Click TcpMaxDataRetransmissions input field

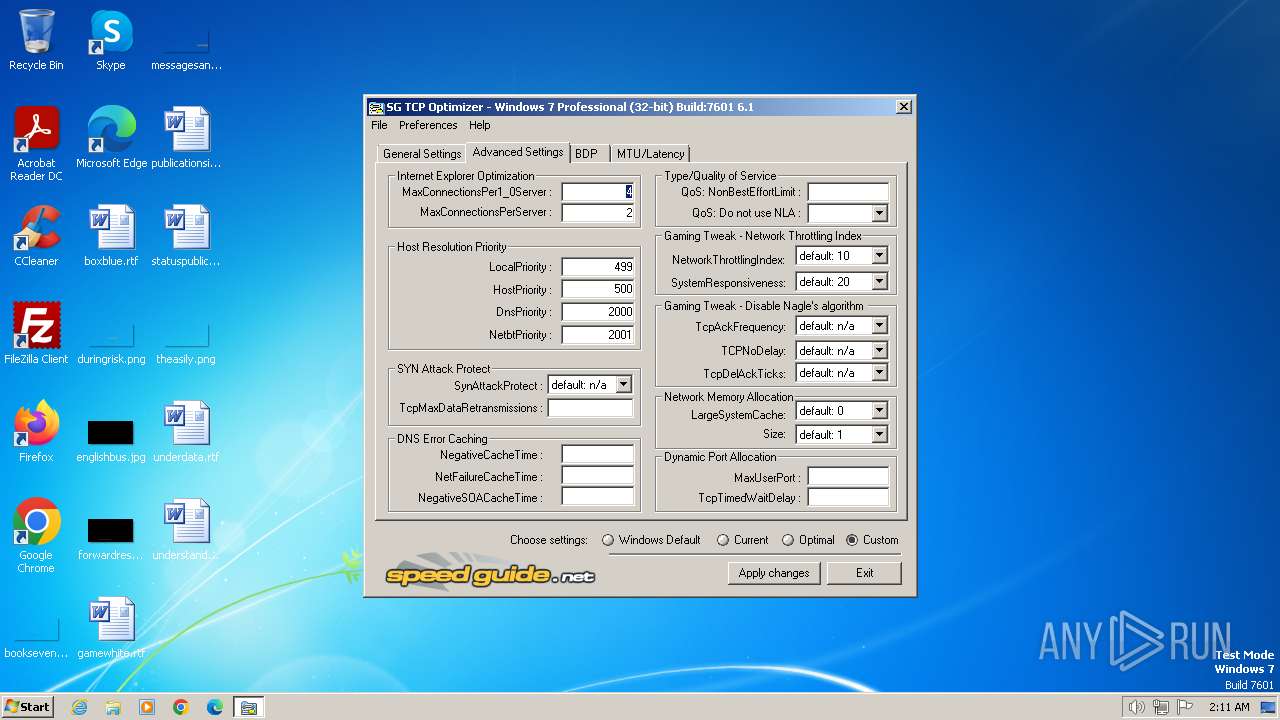pos(590,408)
